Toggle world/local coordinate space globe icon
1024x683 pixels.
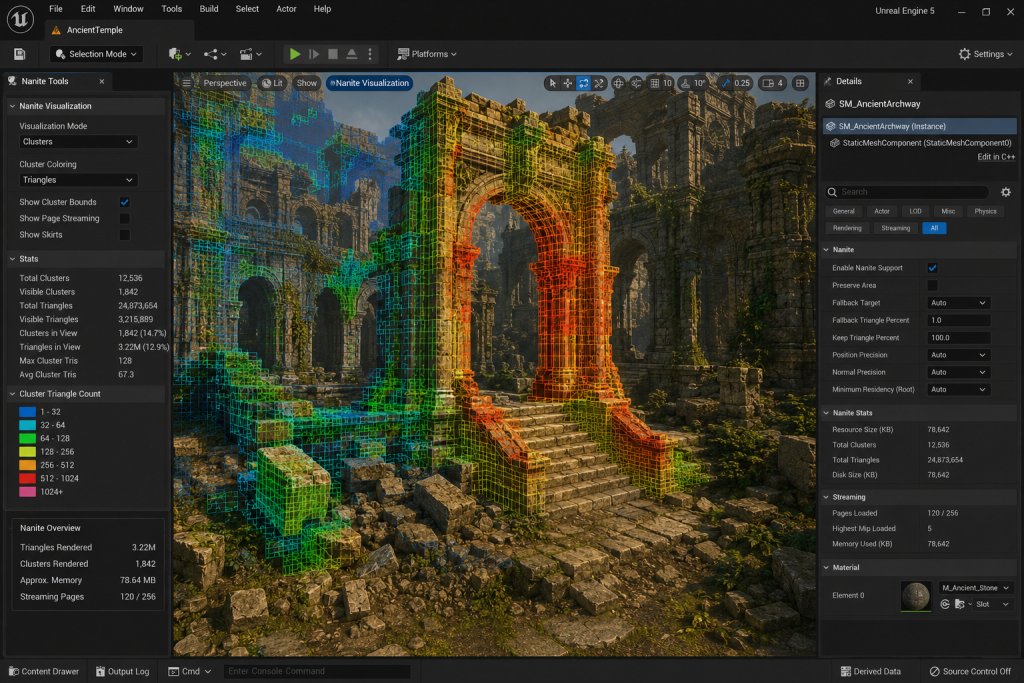point(618,83)
